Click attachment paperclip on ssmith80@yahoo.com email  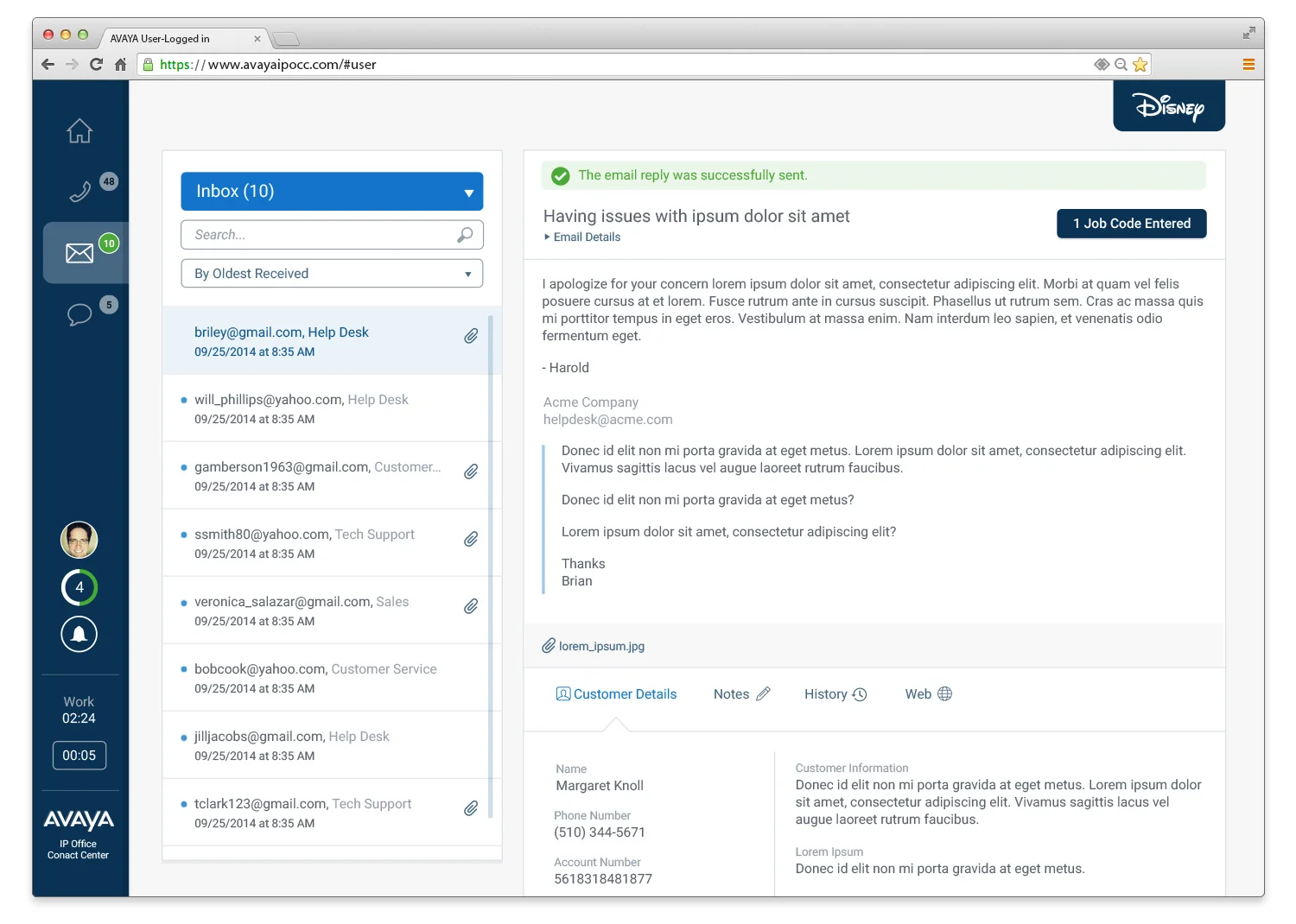(x=471, y=539)
